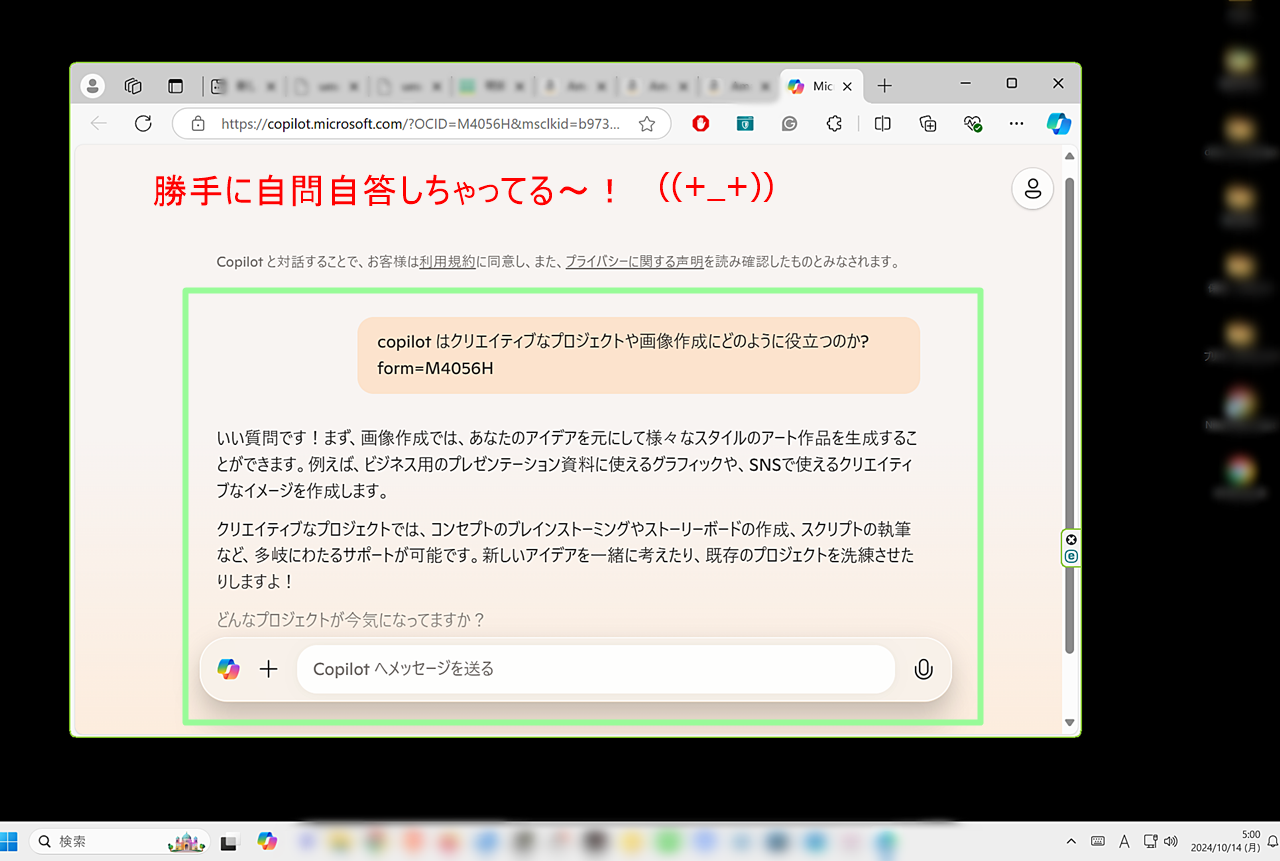Open the tab actions menu icon
Viewport: 1280px width, 861px height.
pyautogui.click(x=176, y=86)
